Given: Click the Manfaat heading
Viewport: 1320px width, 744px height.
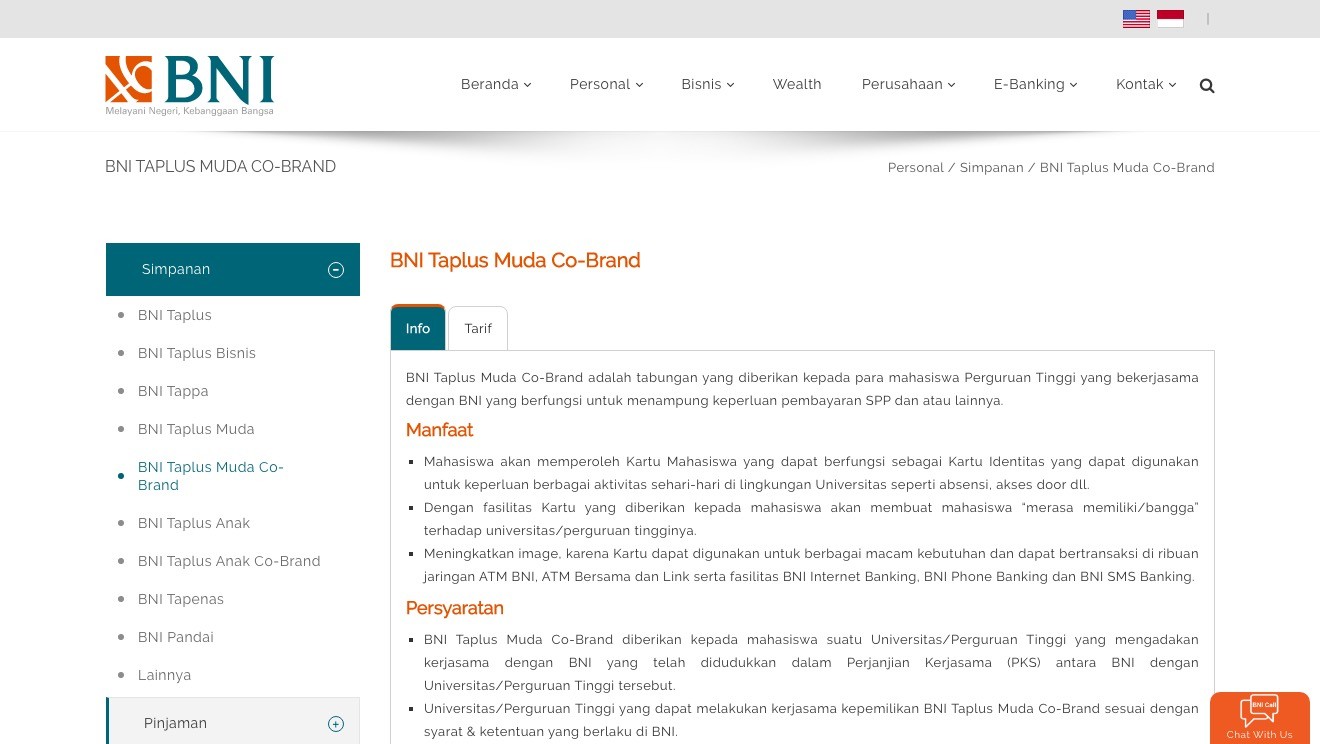Looking at the screenshot, I should [x=439, y=430].
